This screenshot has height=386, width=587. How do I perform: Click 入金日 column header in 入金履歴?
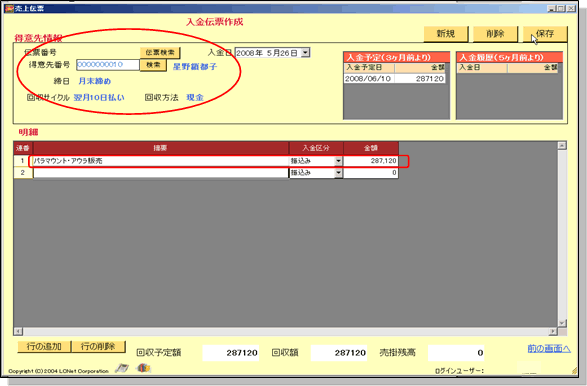coord(482,68)
